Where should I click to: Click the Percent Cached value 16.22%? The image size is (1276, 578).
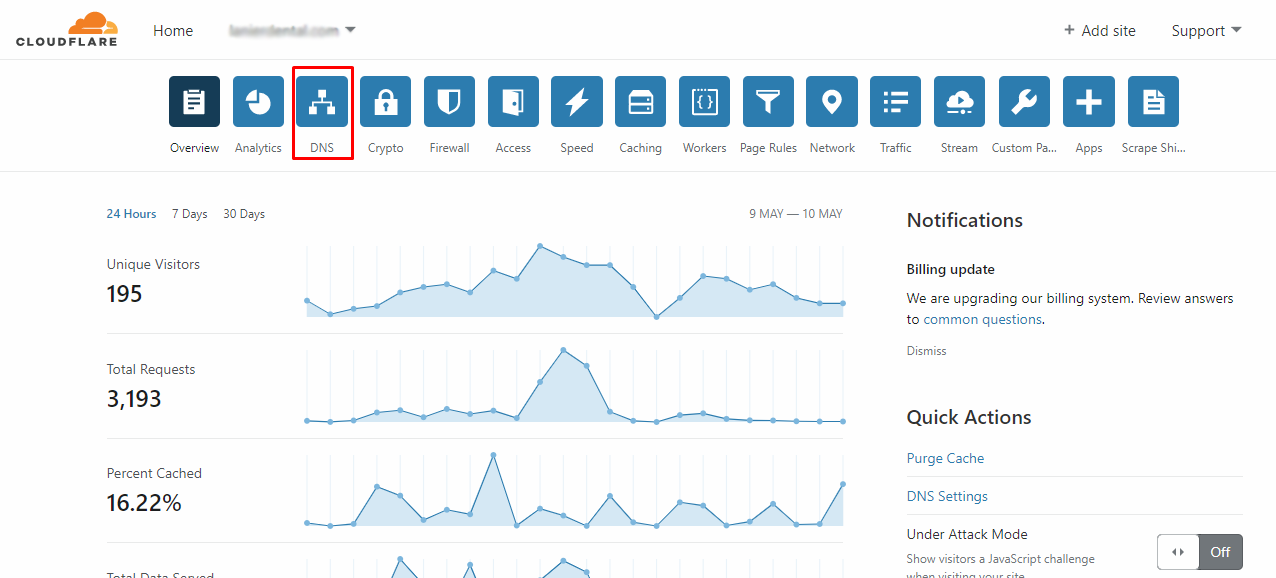click(144, 503)
